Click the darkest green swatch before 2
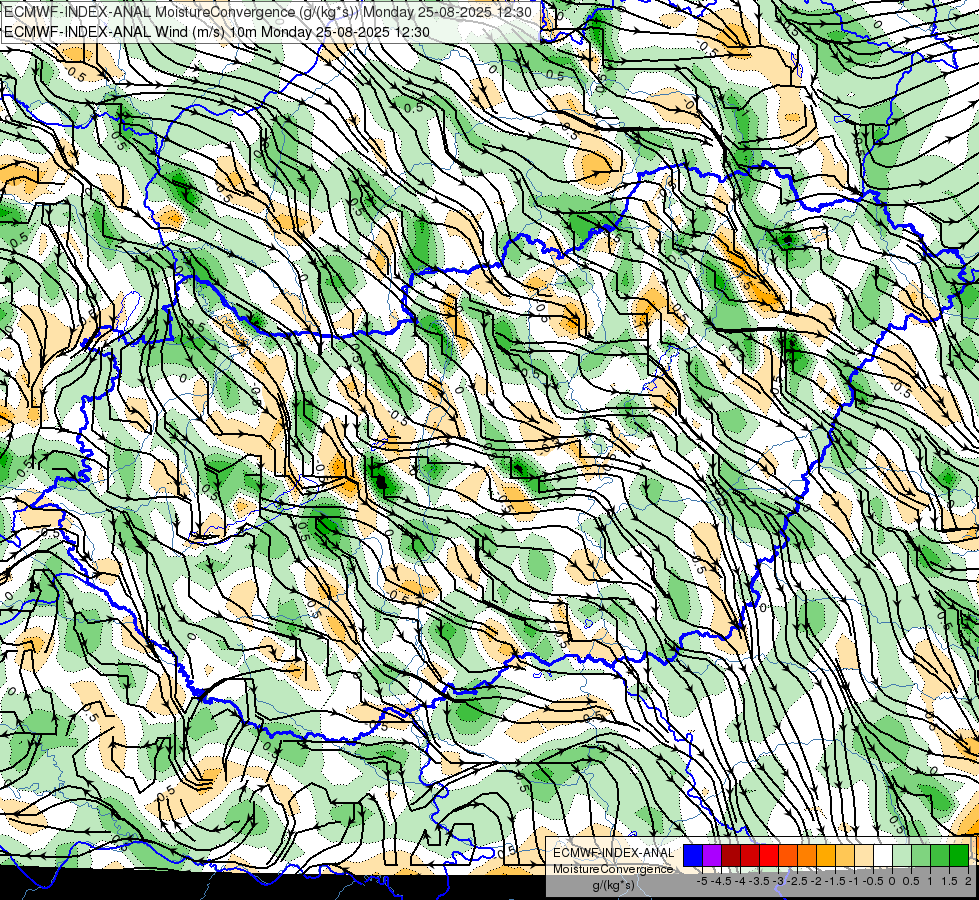 959,856
